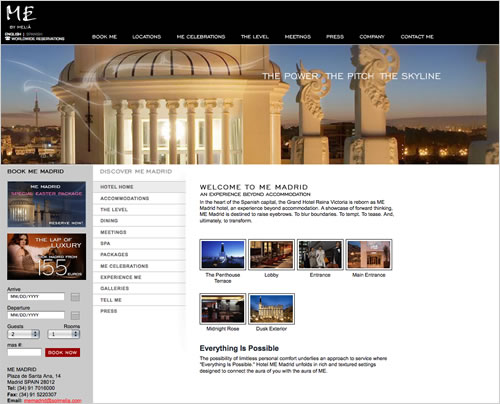The height and width of the screenshot is (404, 500).
Task: Open the Entrance photo thumbnail
Action: point(320,255)
